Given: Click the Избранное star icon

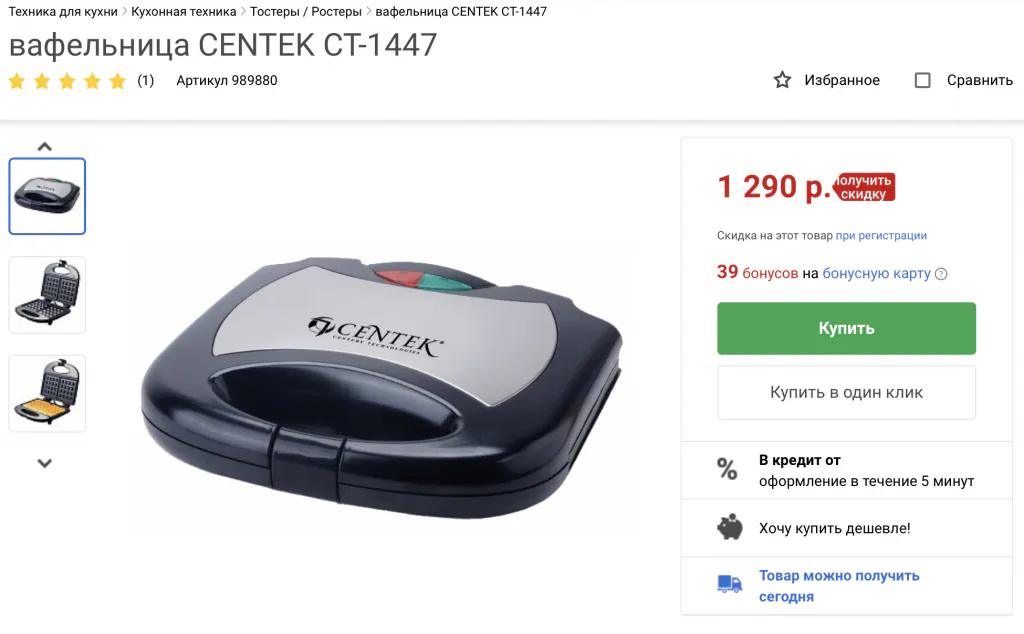Looking at the screenshot, I should (x=782, y=80).
